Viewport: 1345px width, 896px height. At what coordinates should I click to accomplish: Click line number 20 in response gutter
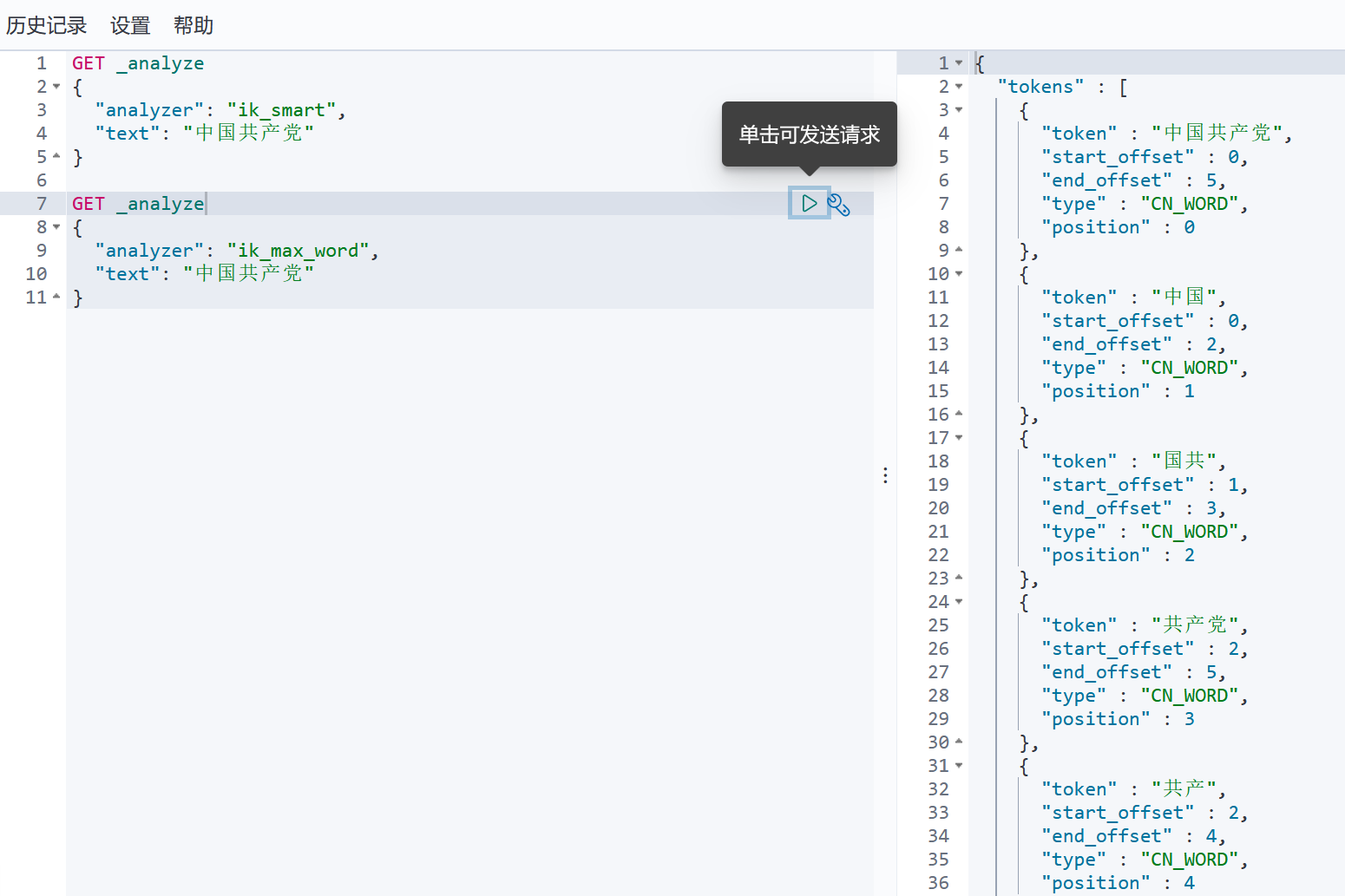(938, 508)
